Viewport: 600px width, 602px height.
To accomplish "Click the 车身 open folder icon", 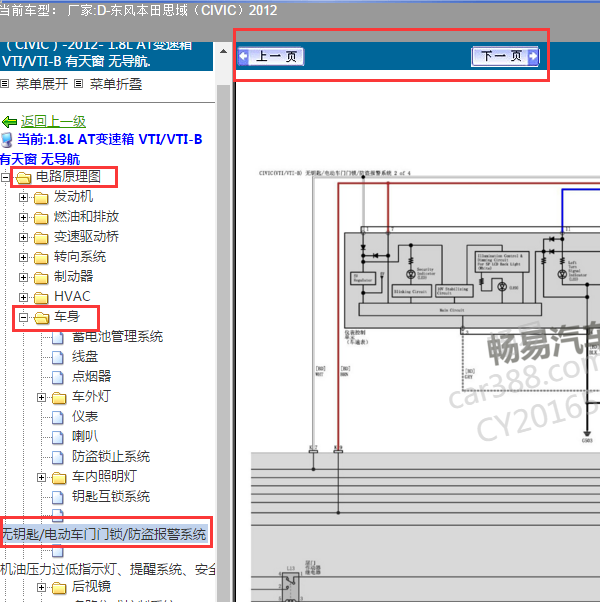I will pyautogui.click(x=41, y=318).
